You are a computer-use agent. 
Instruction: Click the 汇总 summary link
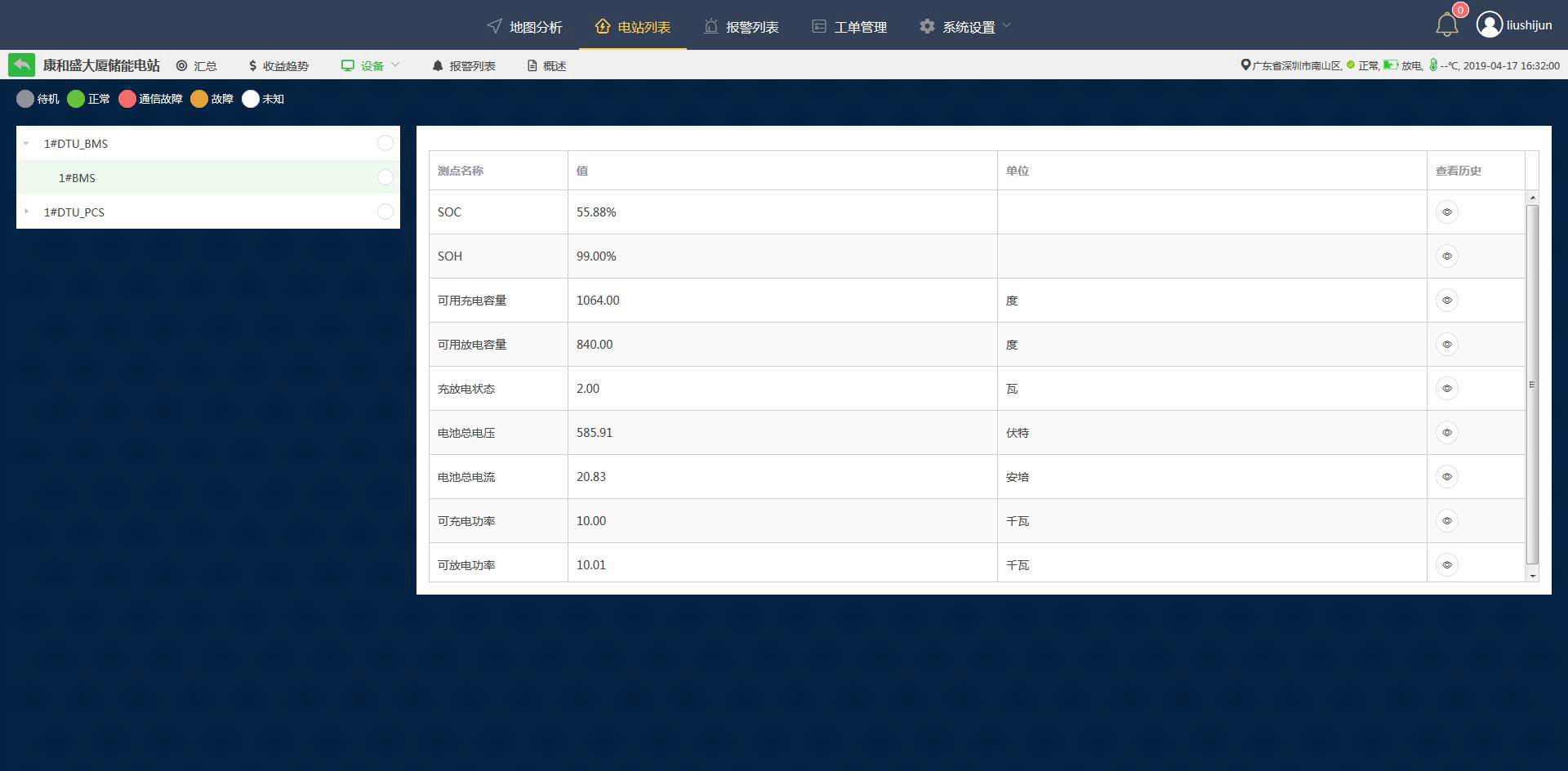pos(197,65)
